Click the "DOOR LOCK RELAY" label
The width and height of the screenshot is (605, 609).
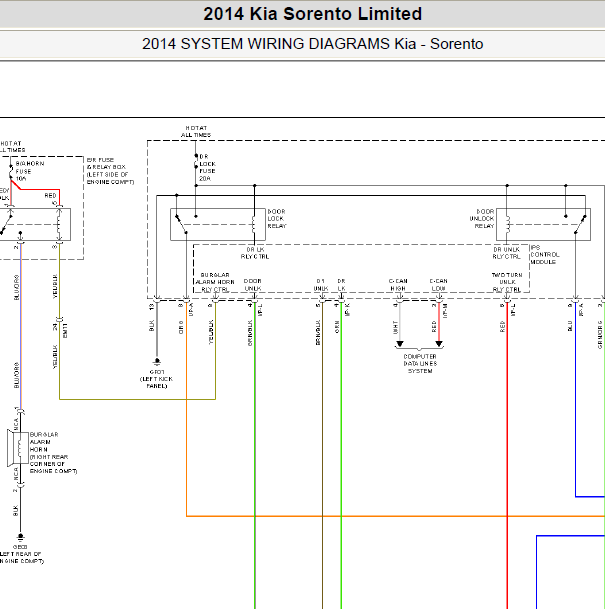point(277,219)
